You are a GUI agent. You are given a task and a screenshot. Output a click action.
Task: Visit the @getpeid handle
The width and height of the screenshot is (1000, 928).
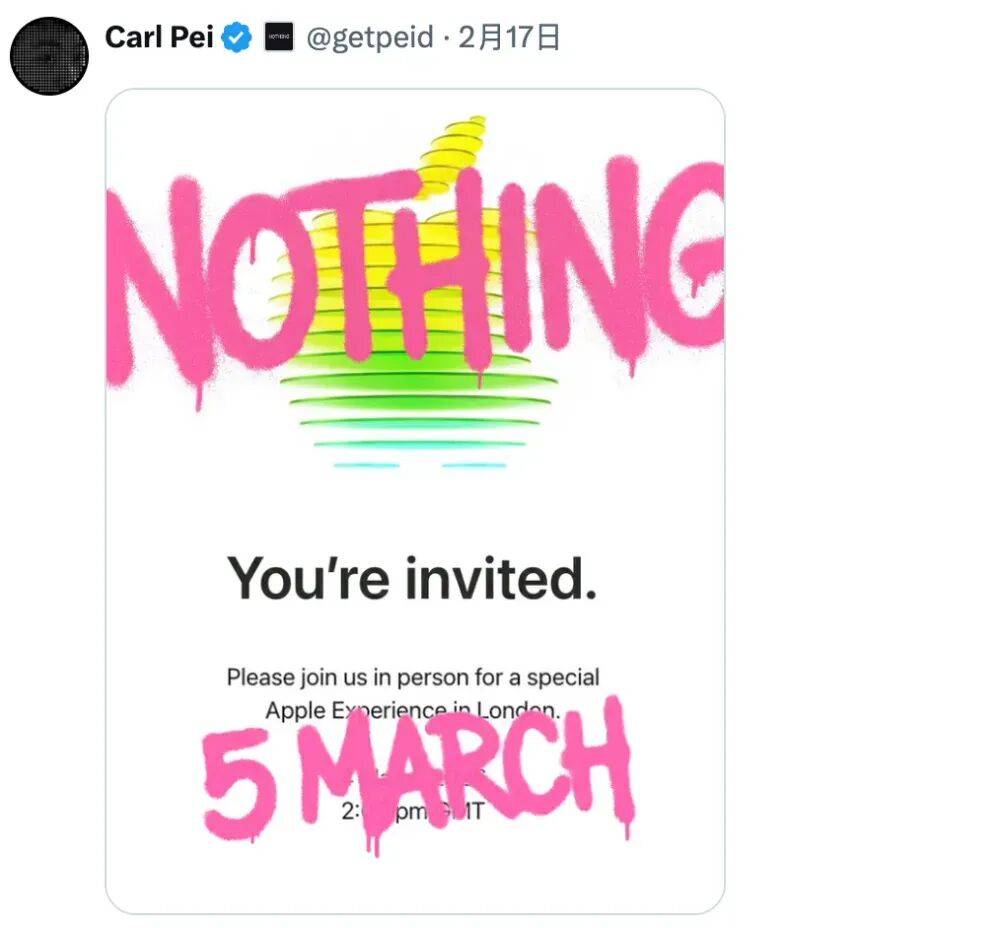[369, 39]
